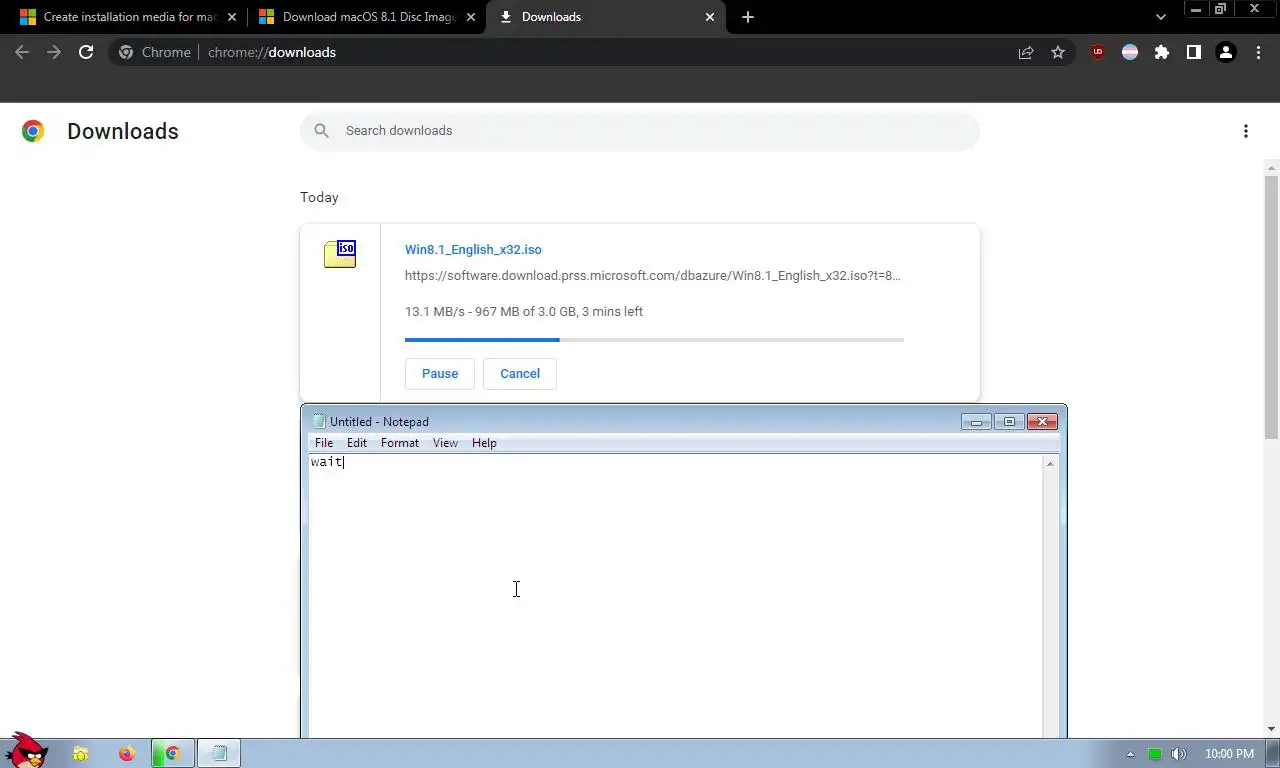
Task: Click the magnifier icon in search downloads
Action: [x=321, y=131]
